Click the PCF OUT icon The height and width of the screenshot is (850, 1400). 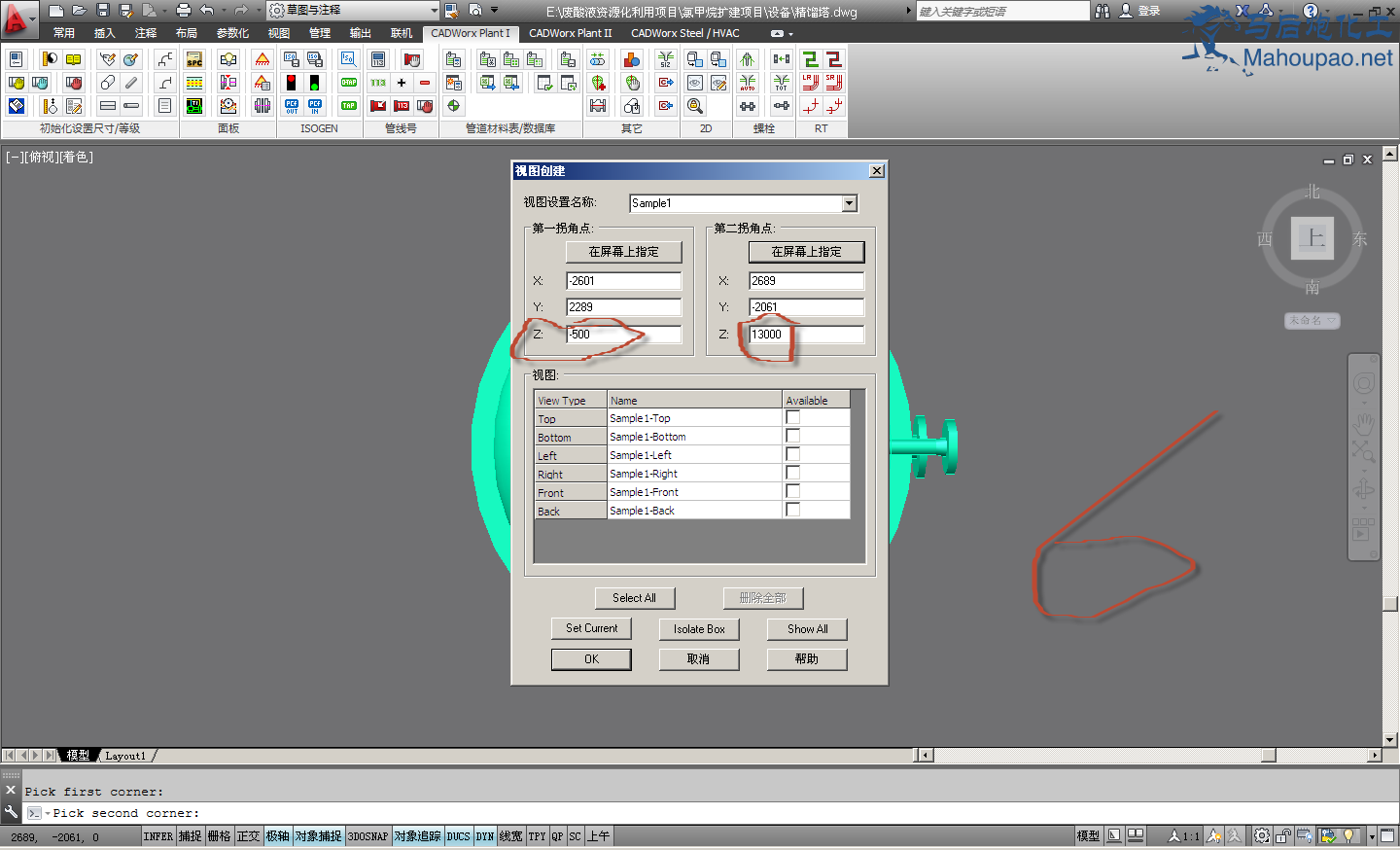(291, 106)
